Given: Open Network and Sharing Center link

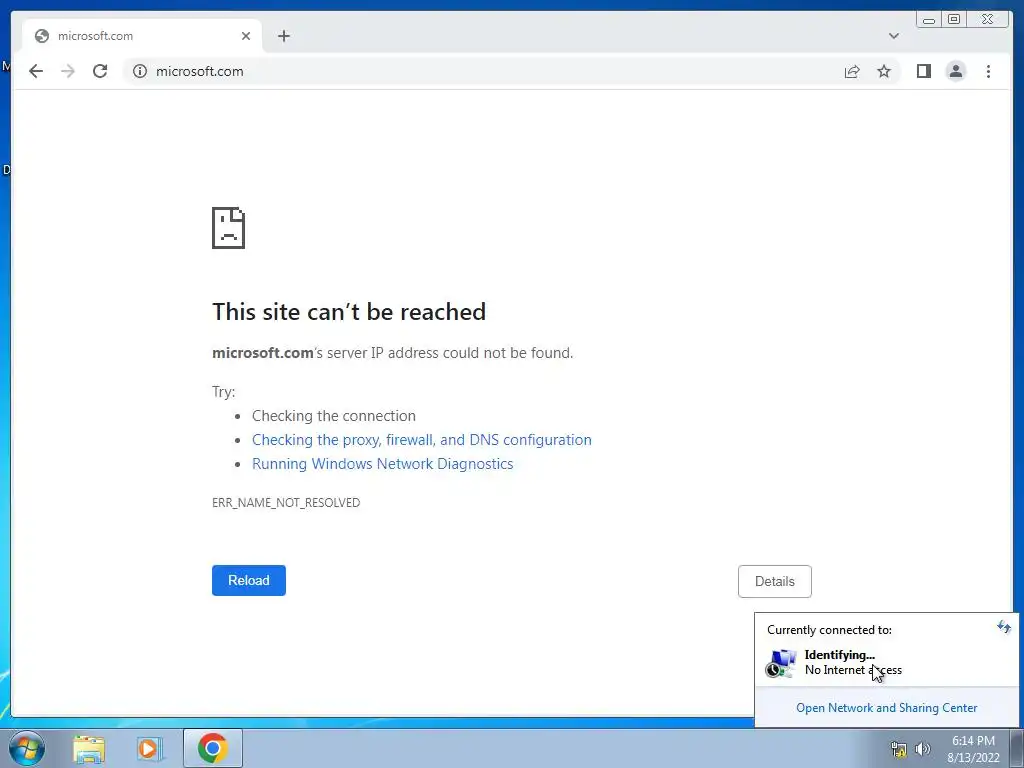Looking at the screenshot, I should pos(886,708).
